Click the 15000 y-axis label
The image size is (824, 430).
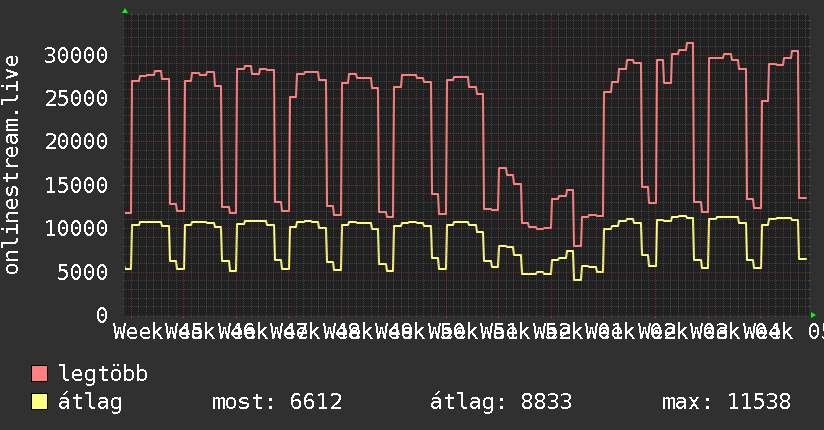click(x=76, y=185)
